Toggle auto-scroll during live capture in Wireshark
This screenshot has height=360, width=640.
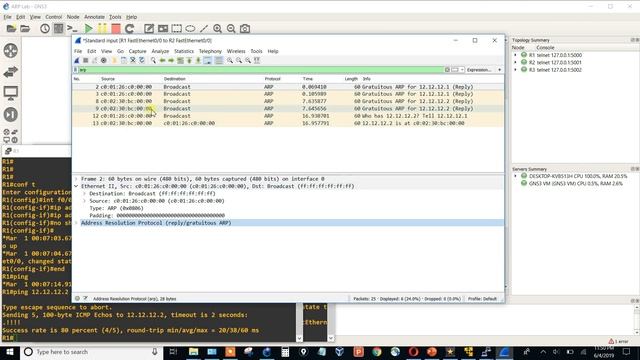[x=207, y=60]
